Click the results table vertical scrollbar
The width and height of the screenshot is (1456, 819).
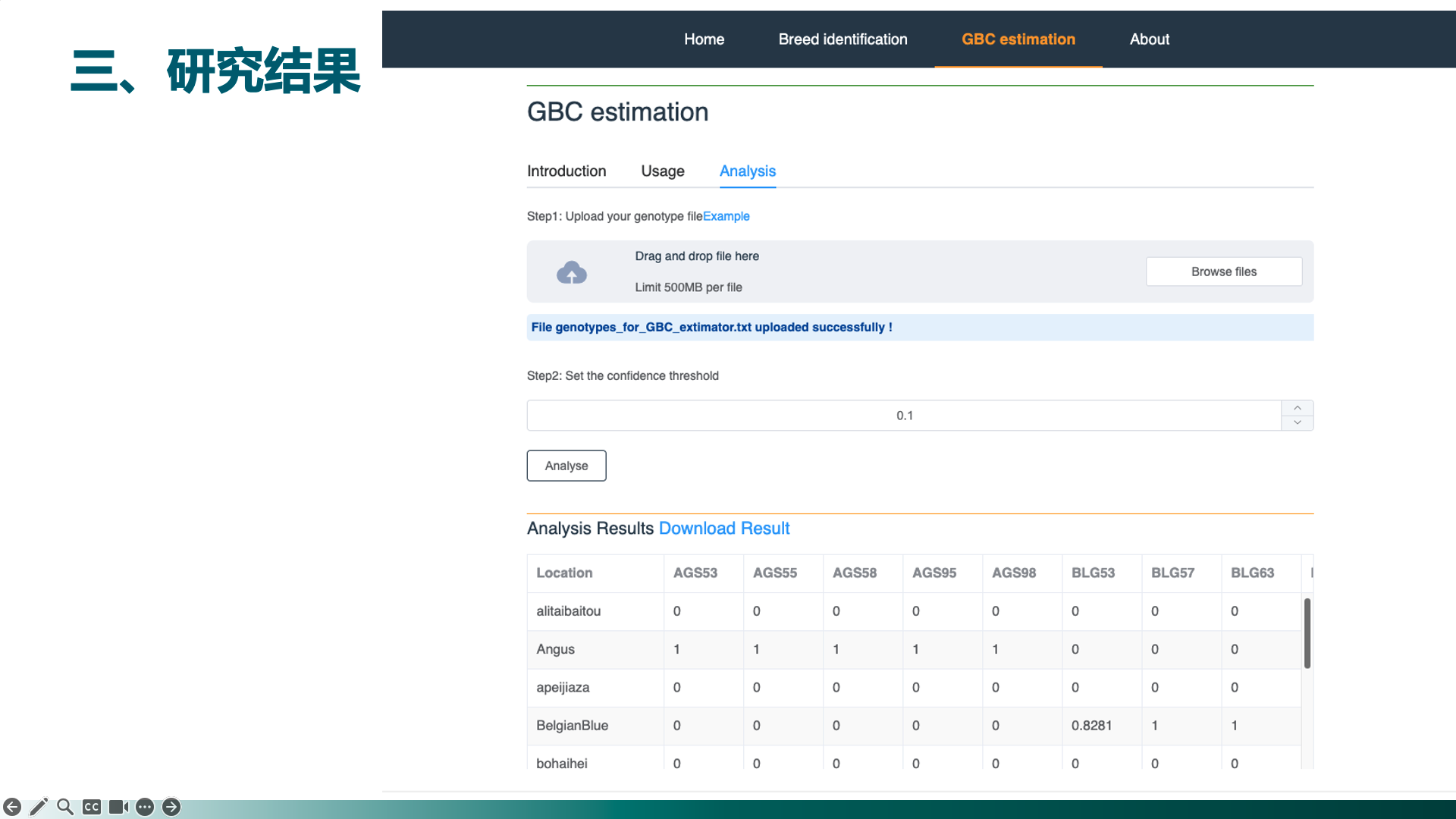click(x=1307, y=633)
